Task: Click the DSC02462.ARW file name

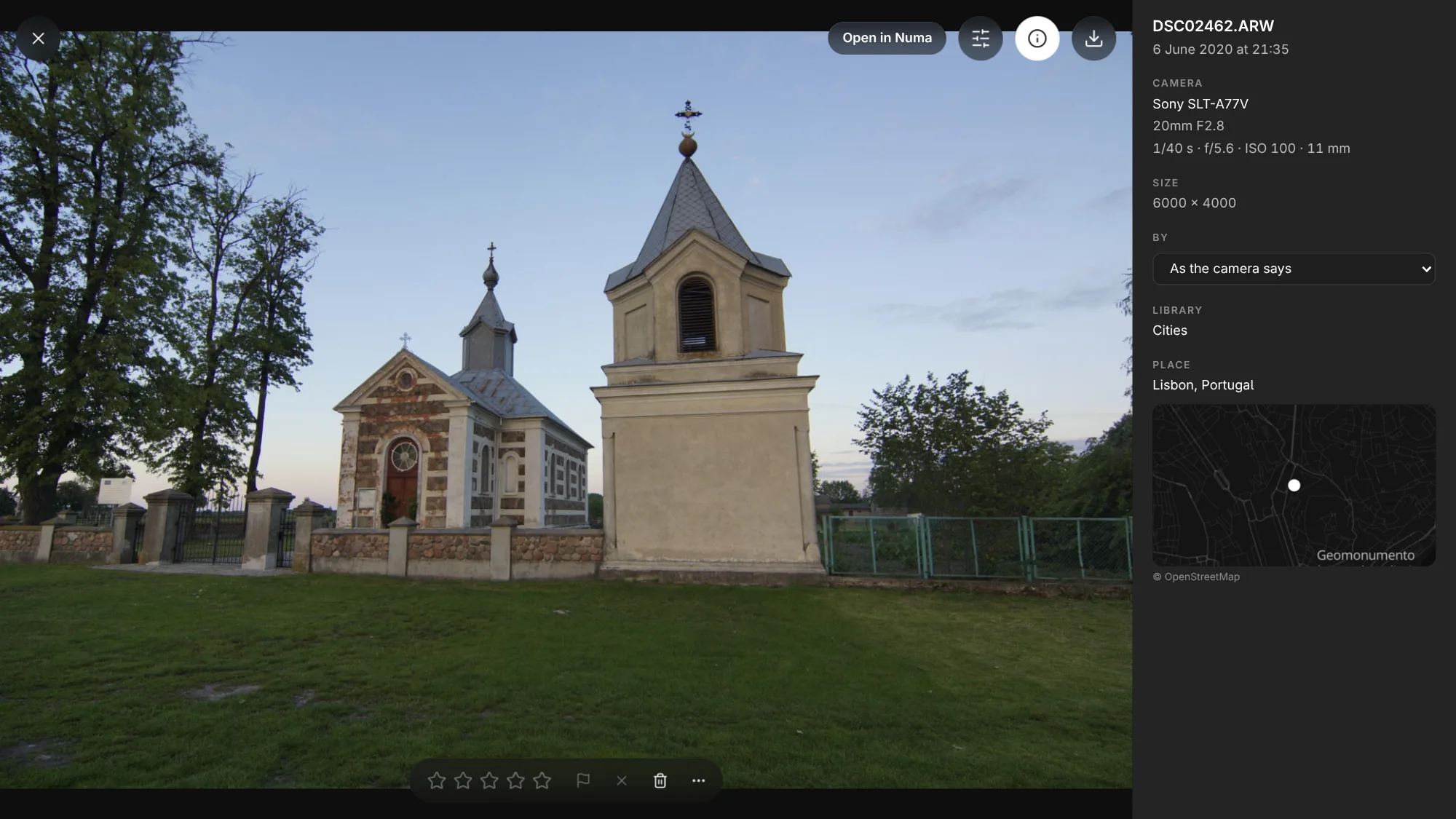Action: (1213, 26)
